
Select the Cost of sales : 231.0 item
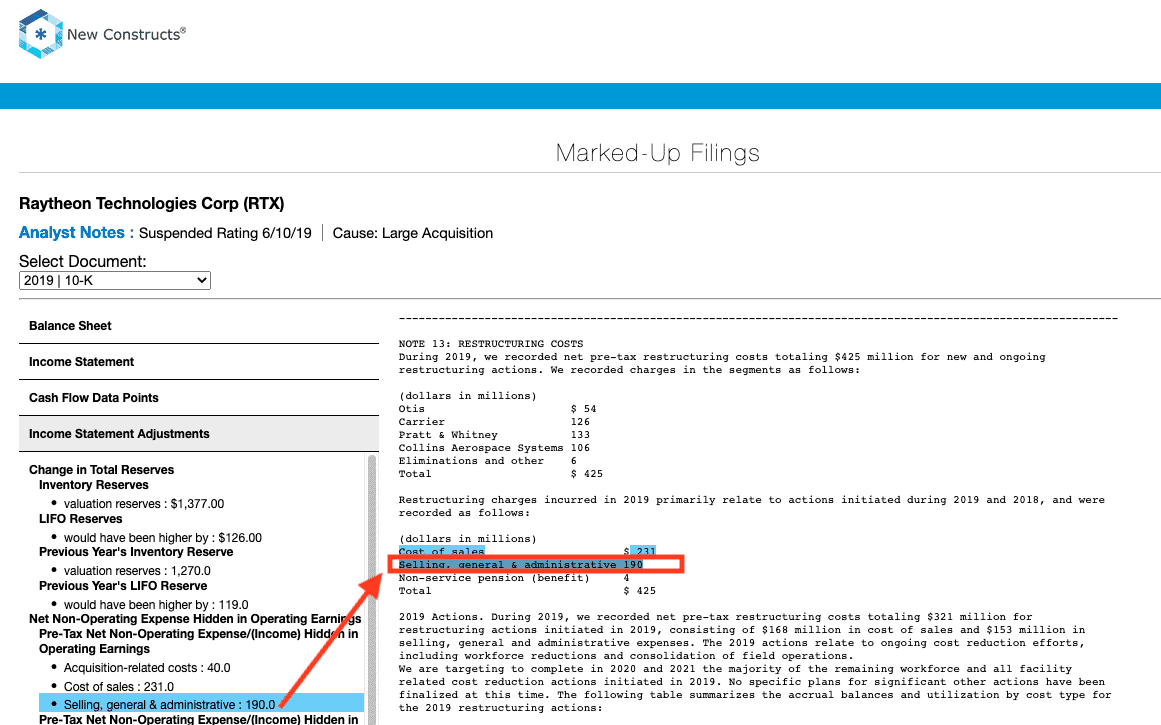click(x=118, y=687)
